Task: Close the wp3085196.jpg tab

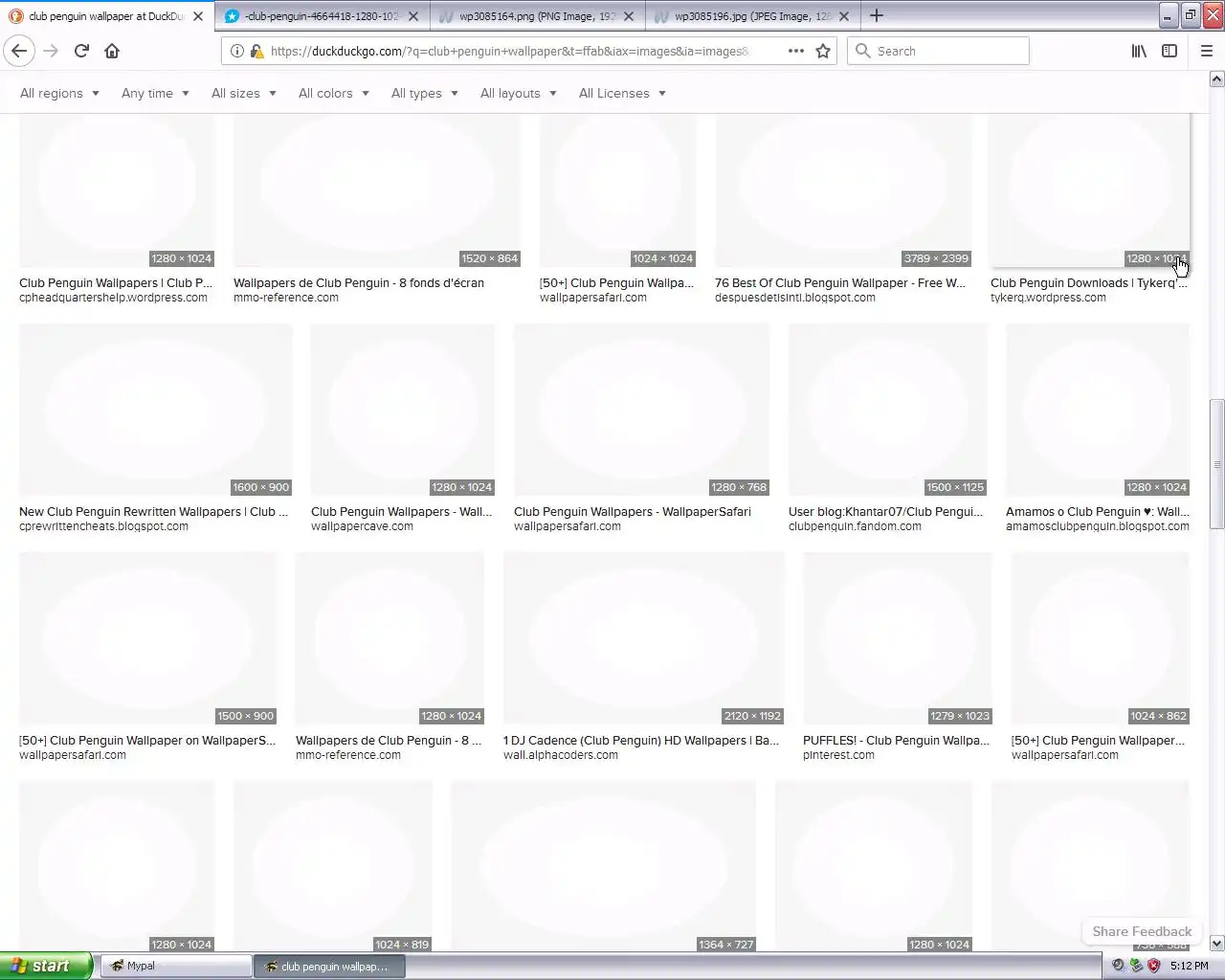Action: click(844, 16)
